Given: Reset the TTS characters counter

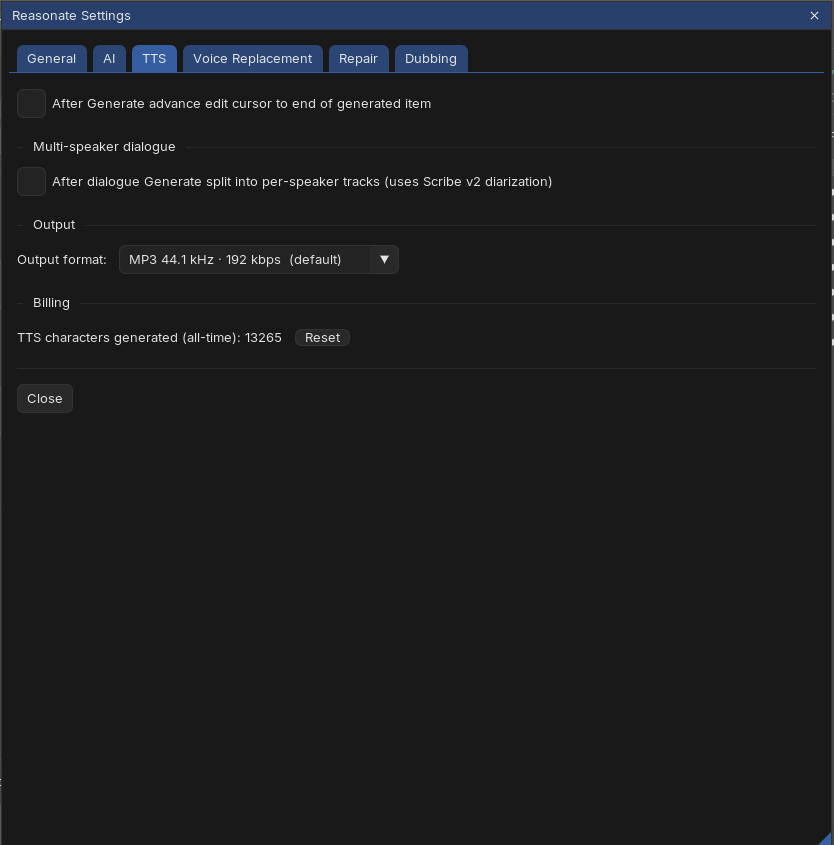Looking at the screenshot, I should [x=322, y=338].
